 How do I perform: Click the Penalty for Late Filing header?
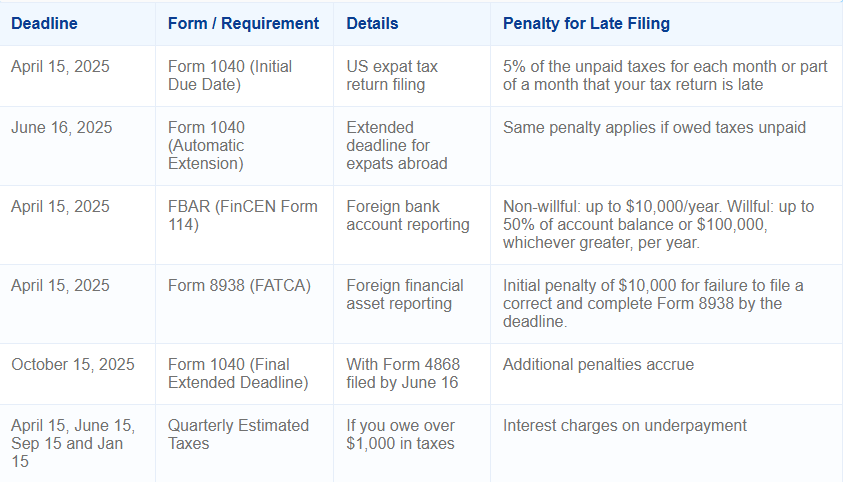586,23
